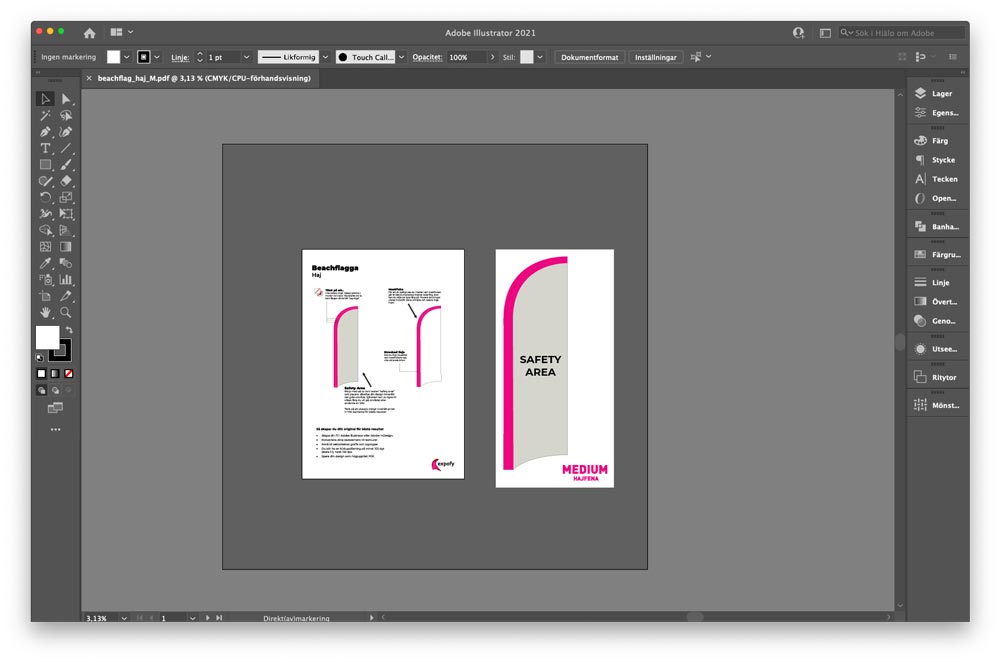Swap fill and stroke colors
This screenshot has width=1000, height=662.
pyautogui.click(x=68, y=330)
